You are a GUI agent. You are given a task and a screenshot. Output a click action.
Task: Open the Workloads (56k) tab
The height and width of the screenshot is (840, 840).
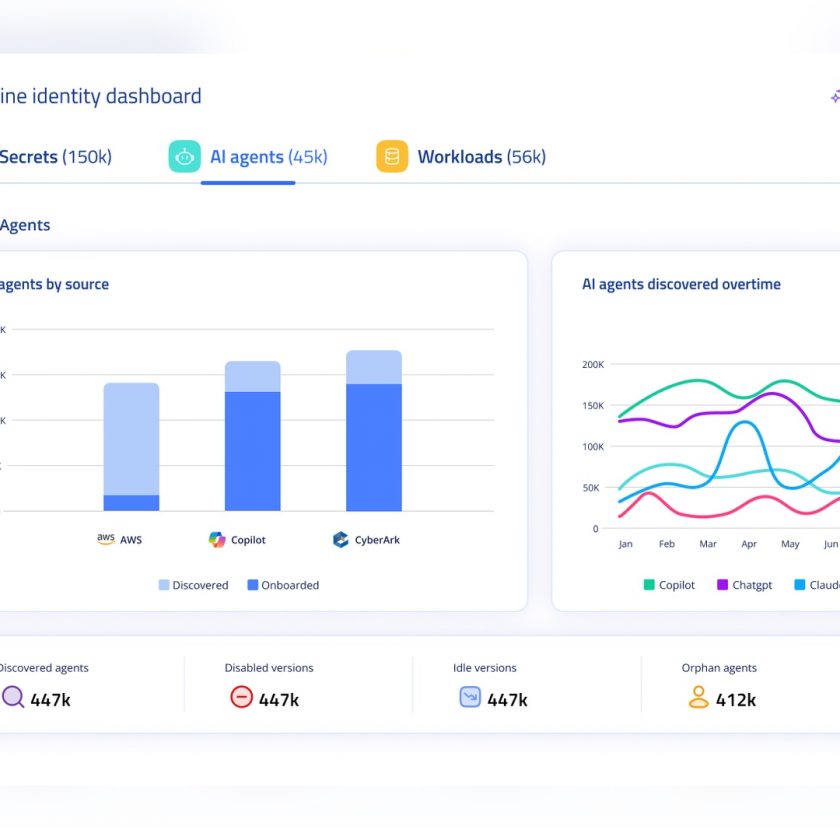click(x=481, y=157)
